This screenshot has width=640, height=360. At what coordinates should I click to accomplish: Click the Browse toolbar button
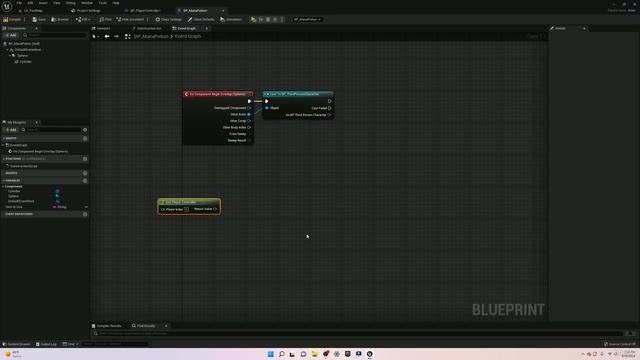coord(60,19)
